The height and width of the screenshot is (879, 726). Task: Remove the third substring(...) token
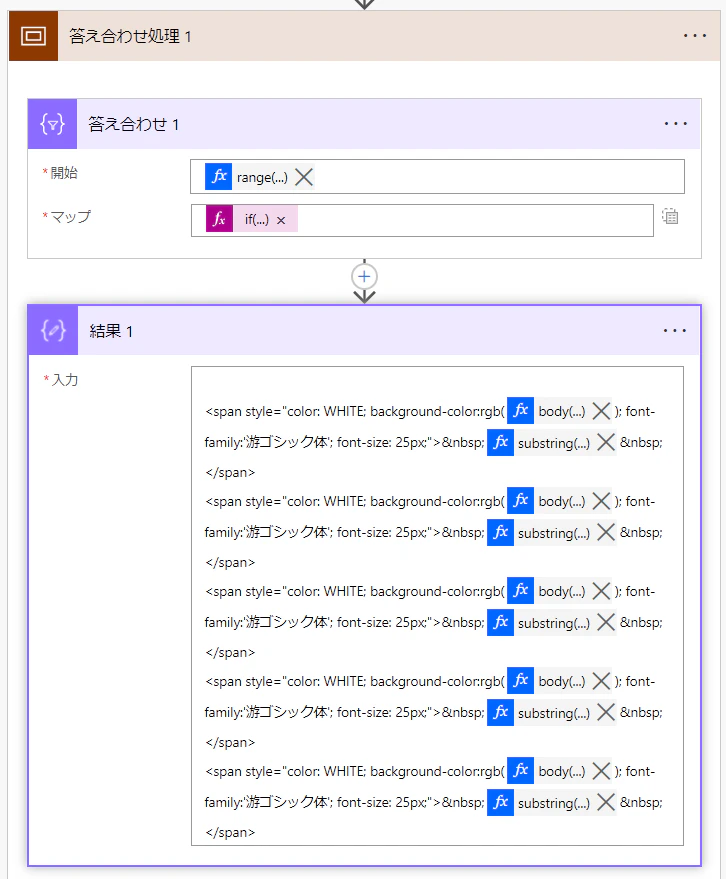pyautogui.click(x=605, y=622)
